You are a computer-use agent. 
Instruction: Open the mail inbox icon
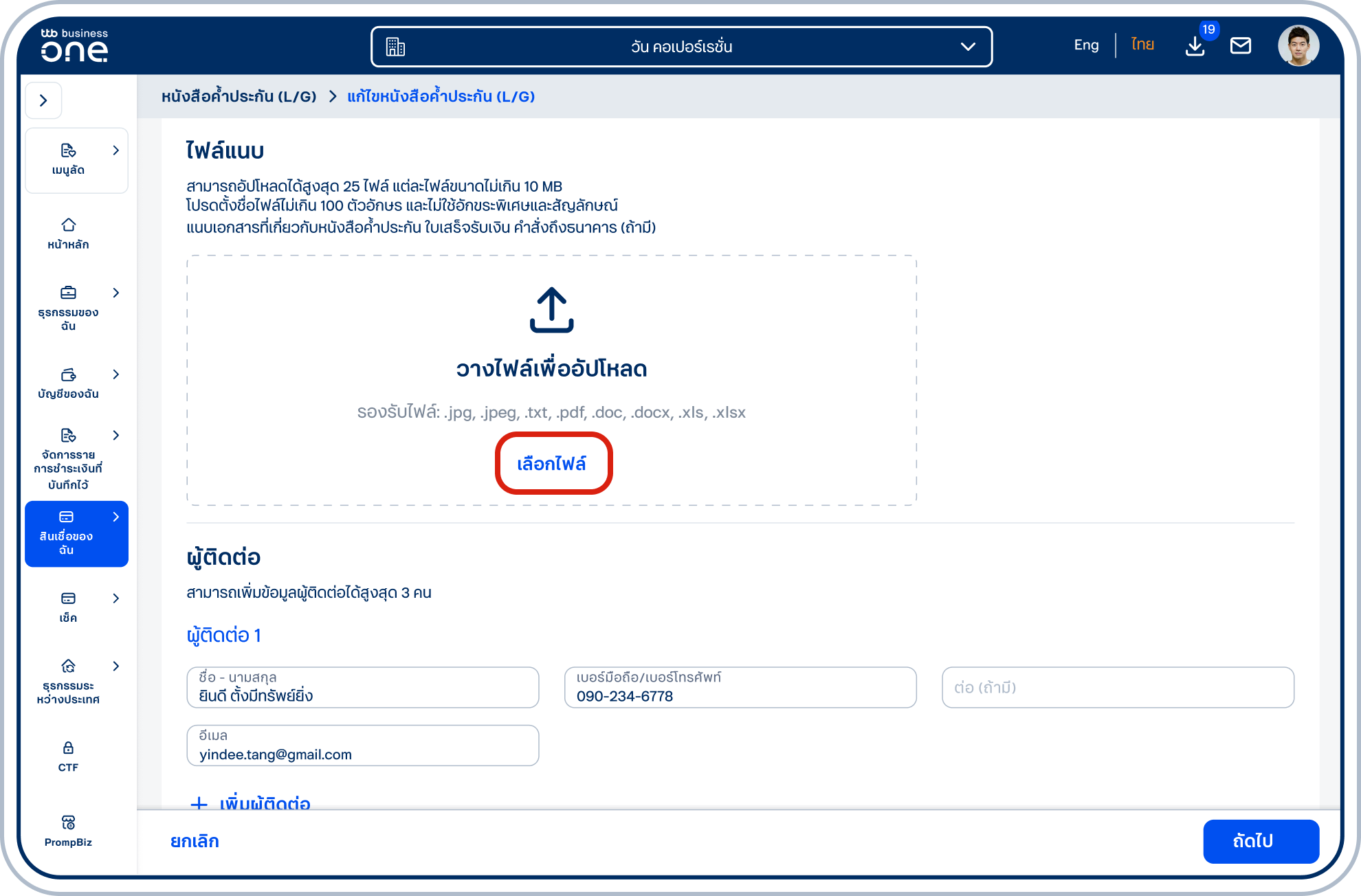1241,46
